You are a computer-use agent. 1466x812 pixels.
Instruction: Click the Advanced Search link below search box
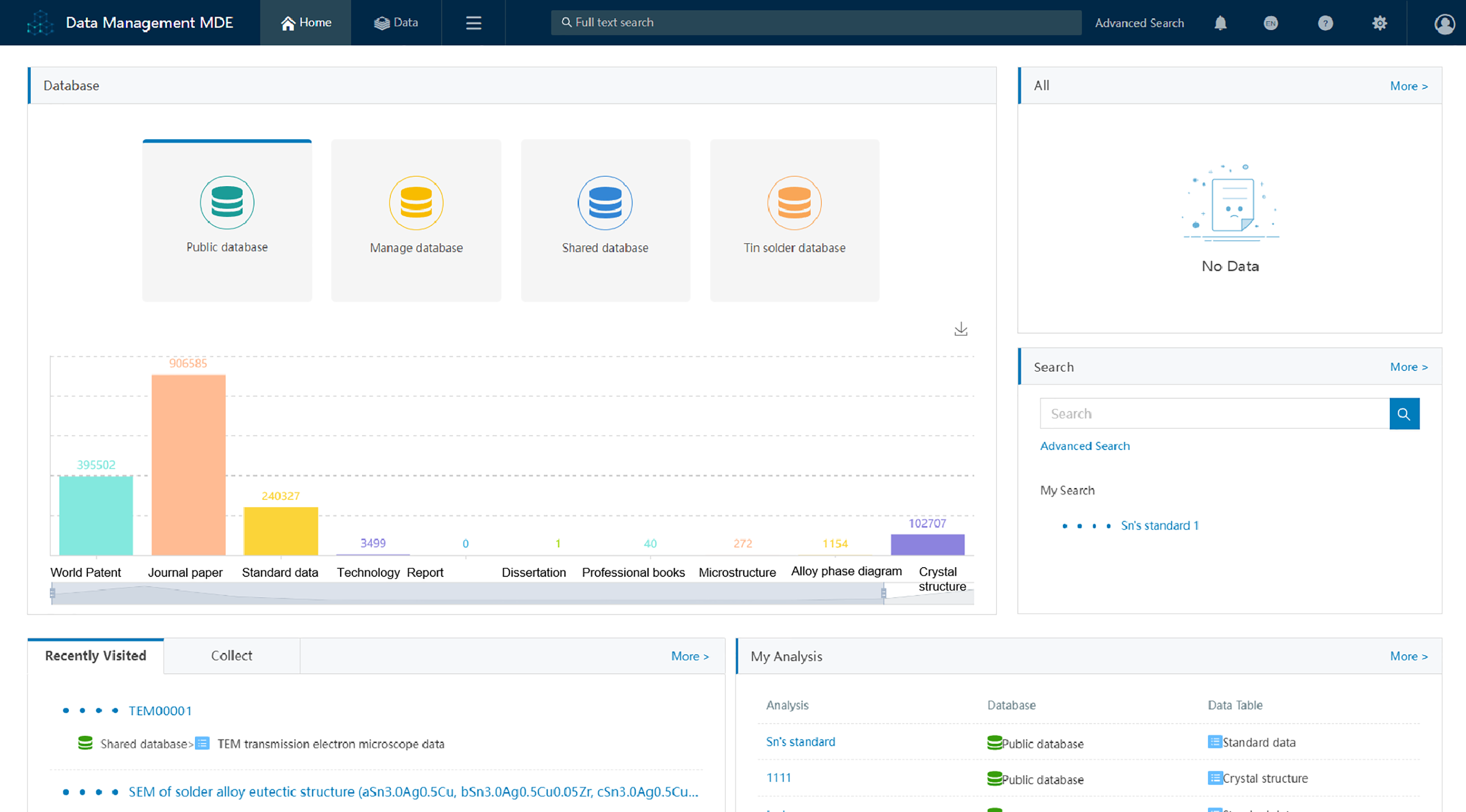[x=1085, y=446]
